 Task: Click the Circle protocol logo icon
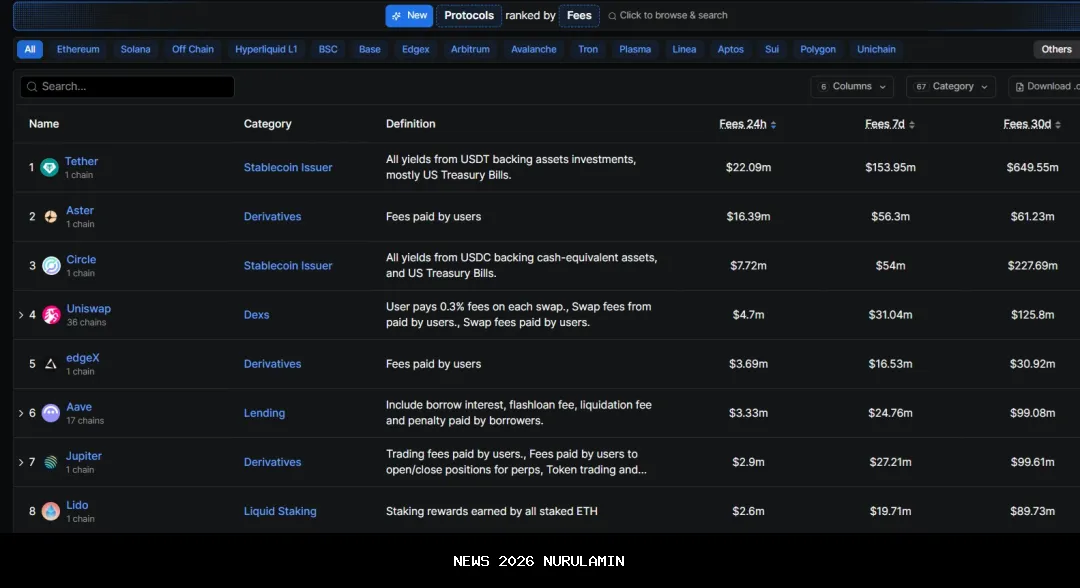[51, 266]
